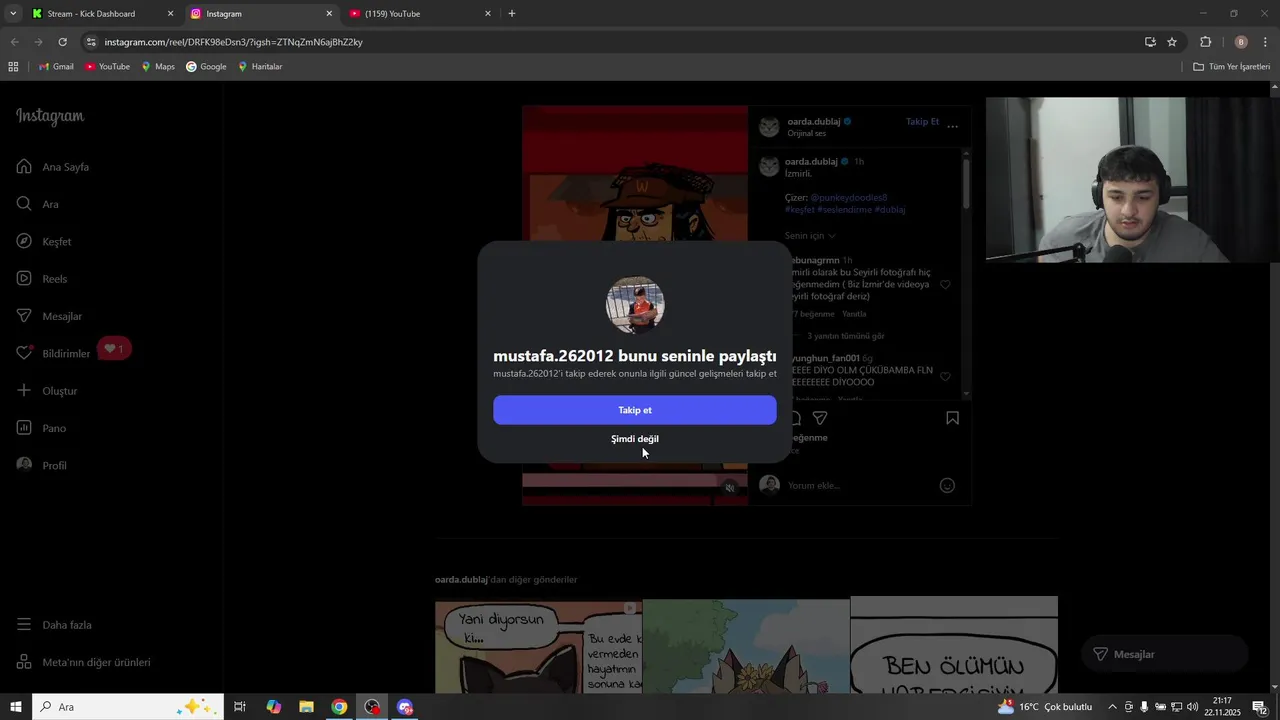Open Pano dashboard icon
This screenshot has height=720, width=1280.
pos(24,428)
